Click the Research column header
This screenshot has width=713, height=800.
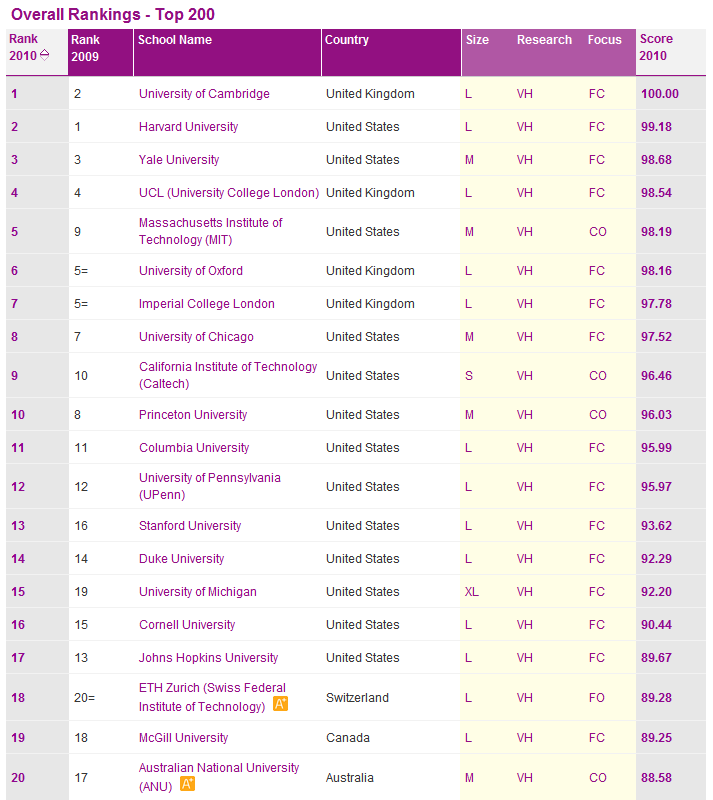pyautogui.click(x=544, y=40)
